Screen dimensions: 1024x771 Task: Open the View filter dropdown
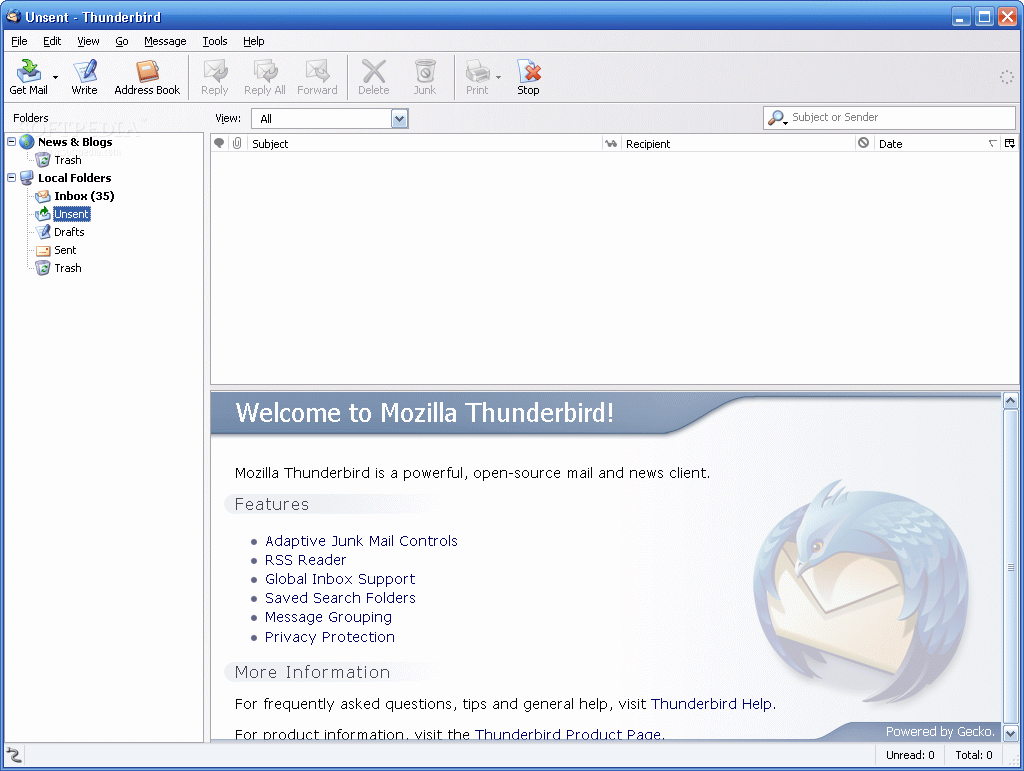pyautogui.click(x=399, y=119)
